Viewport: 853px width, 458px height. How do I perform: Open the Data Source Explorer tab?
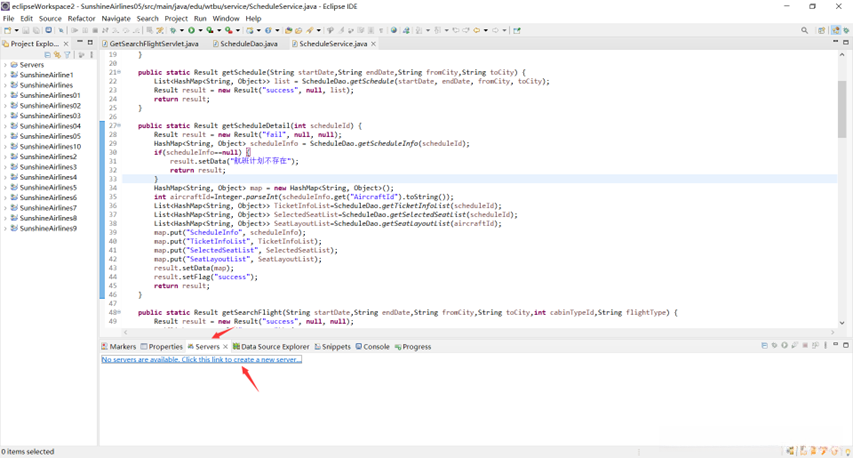271,346
